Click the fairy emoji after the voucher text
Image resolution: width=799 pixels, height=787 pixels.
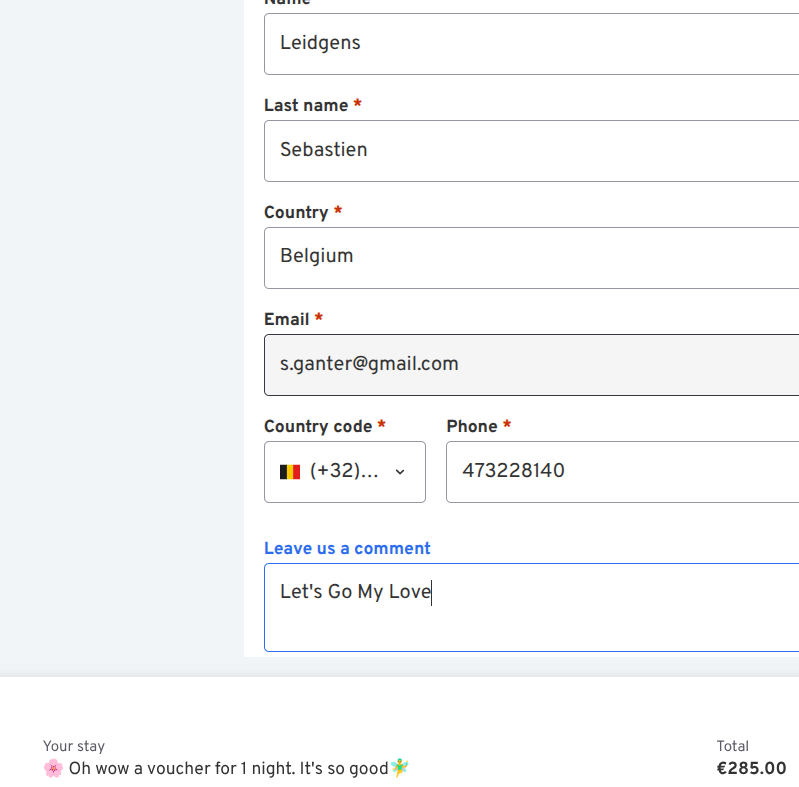(400, 768)
